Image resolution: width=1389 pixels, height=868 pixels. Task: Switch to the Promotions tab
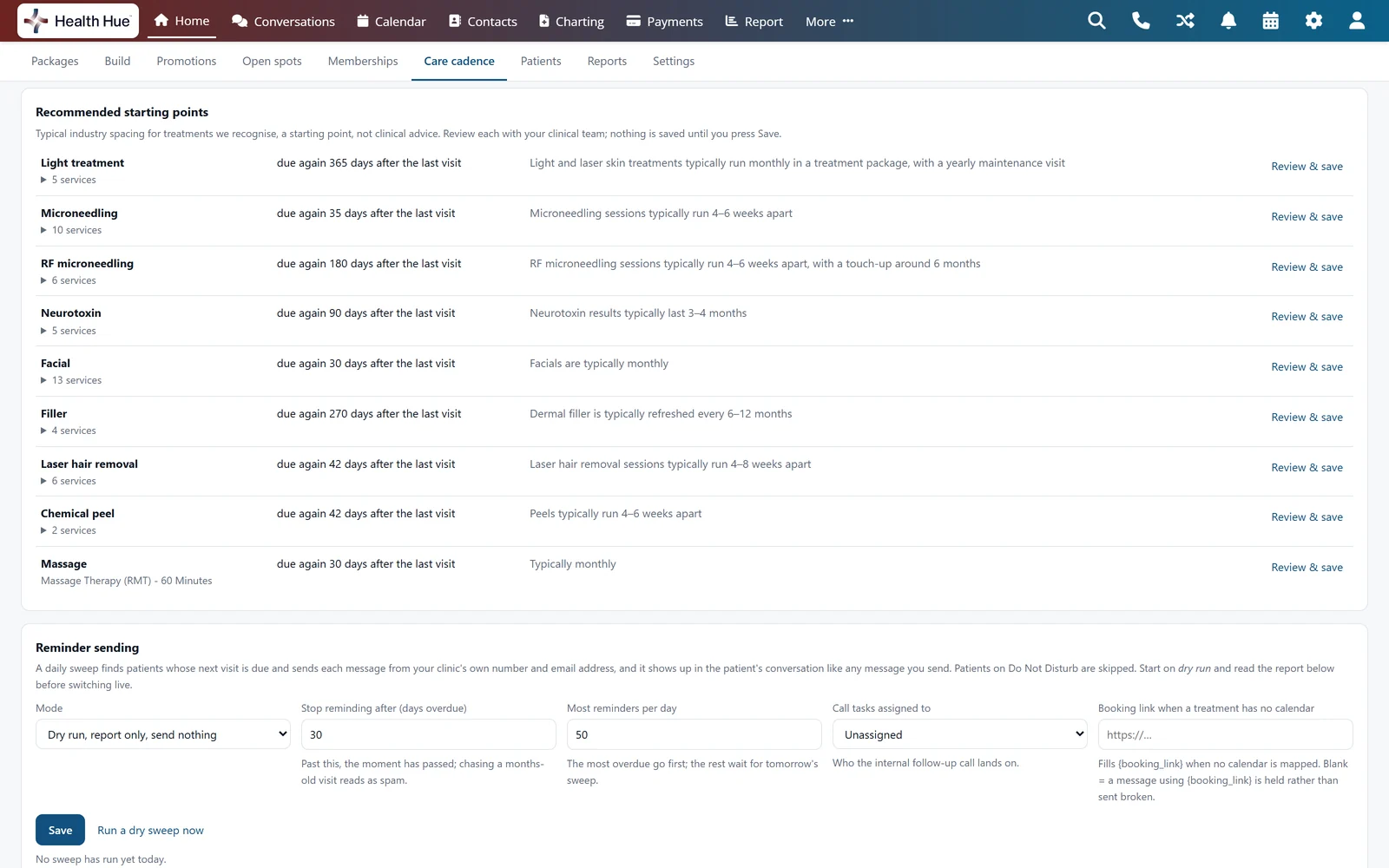click(x=187, y=62)
